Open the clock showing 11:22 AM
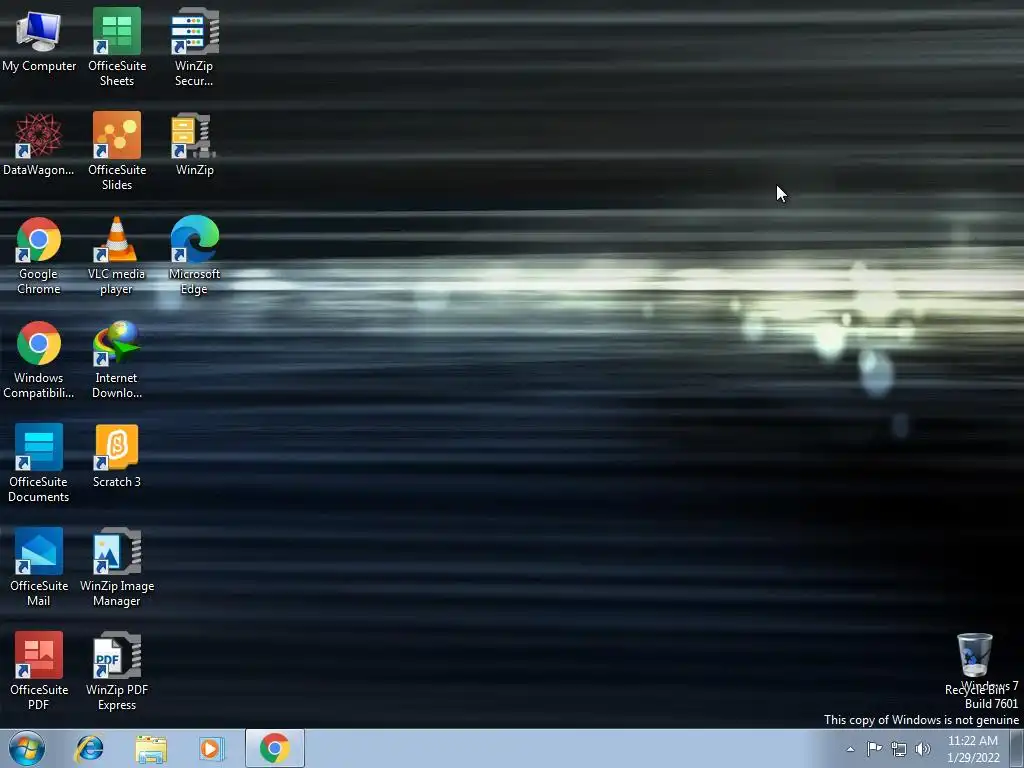 [973, 749]
